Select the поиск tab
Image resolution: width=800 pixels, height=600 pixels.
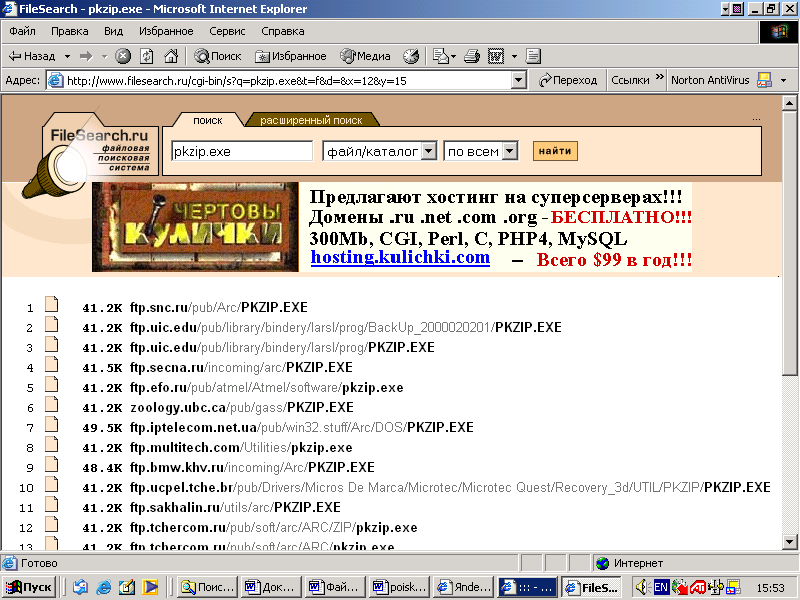pos(208,120)
